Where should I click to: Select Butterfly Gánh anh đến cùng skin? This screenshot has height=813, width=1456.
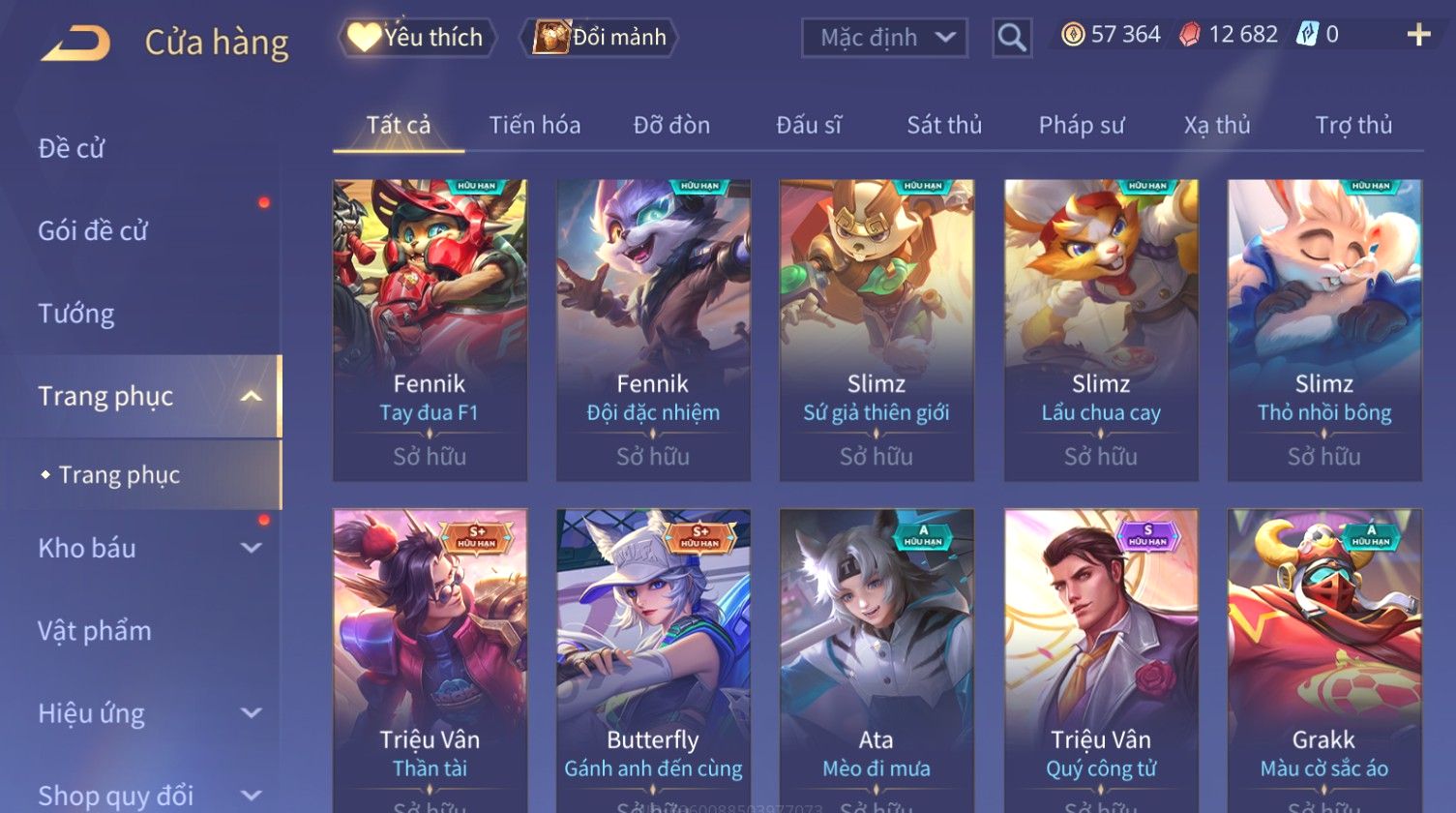click(x=653, y=660)
